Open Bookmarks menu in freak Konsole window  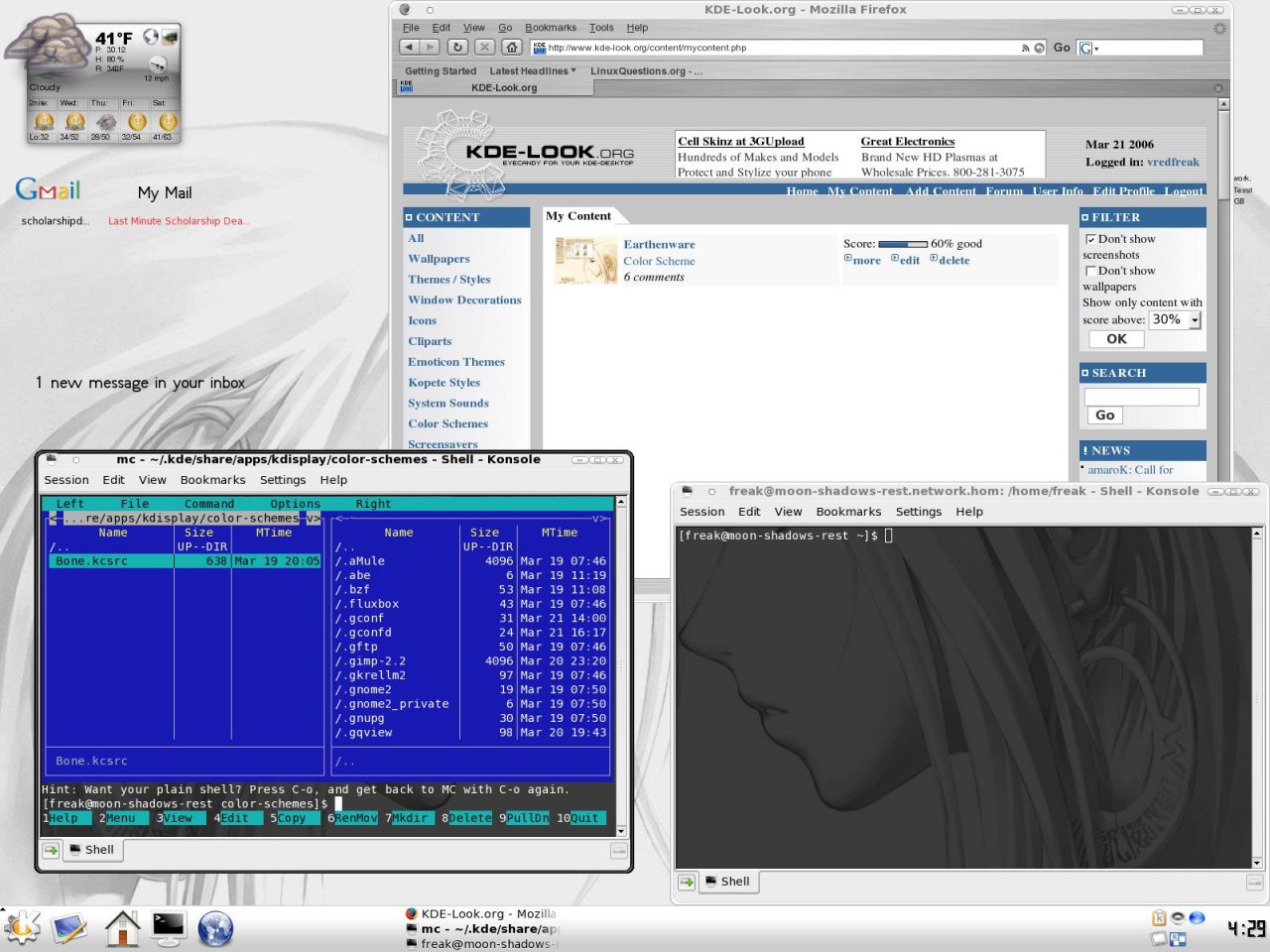click(848, 512)
